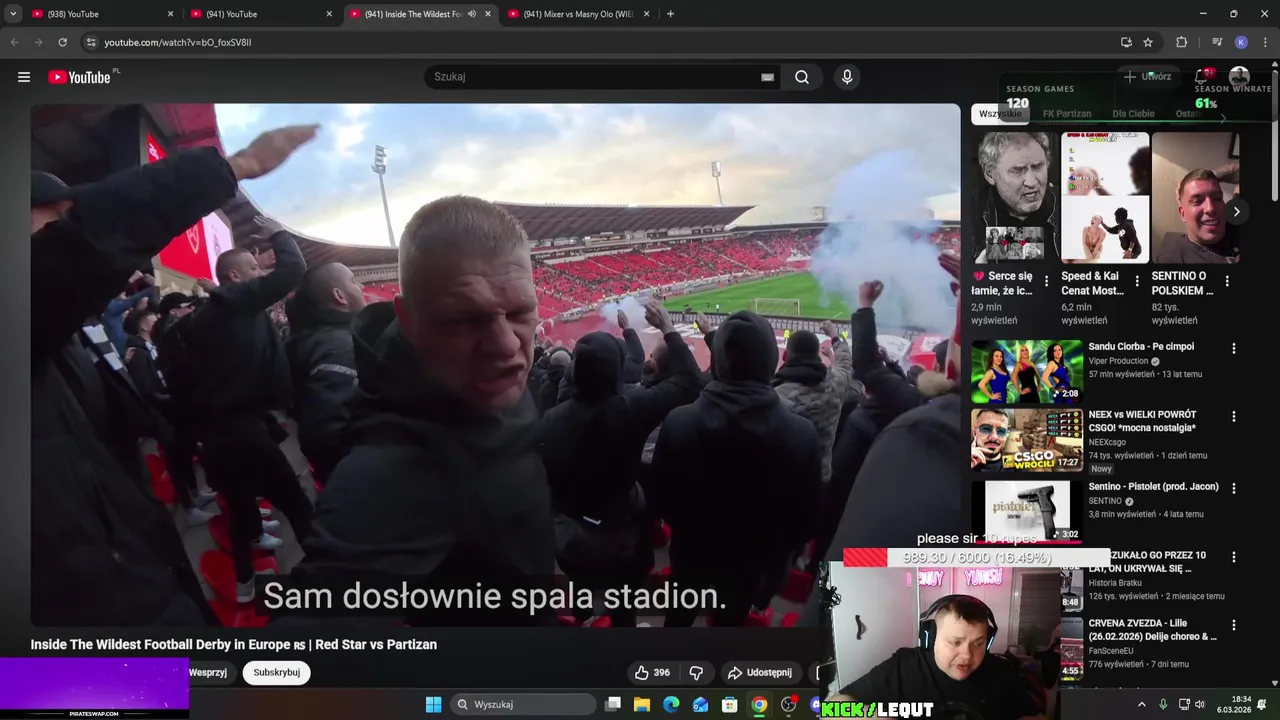
Task: Bookmark this page with the star
Action: [x=1148, y=42]
